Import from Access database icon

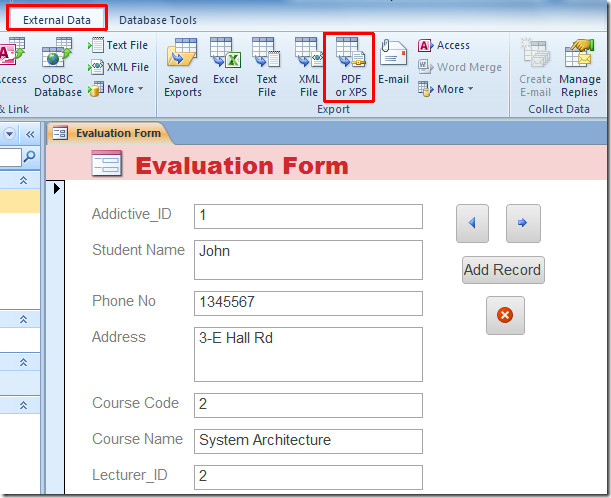click(x=13, y=62)
